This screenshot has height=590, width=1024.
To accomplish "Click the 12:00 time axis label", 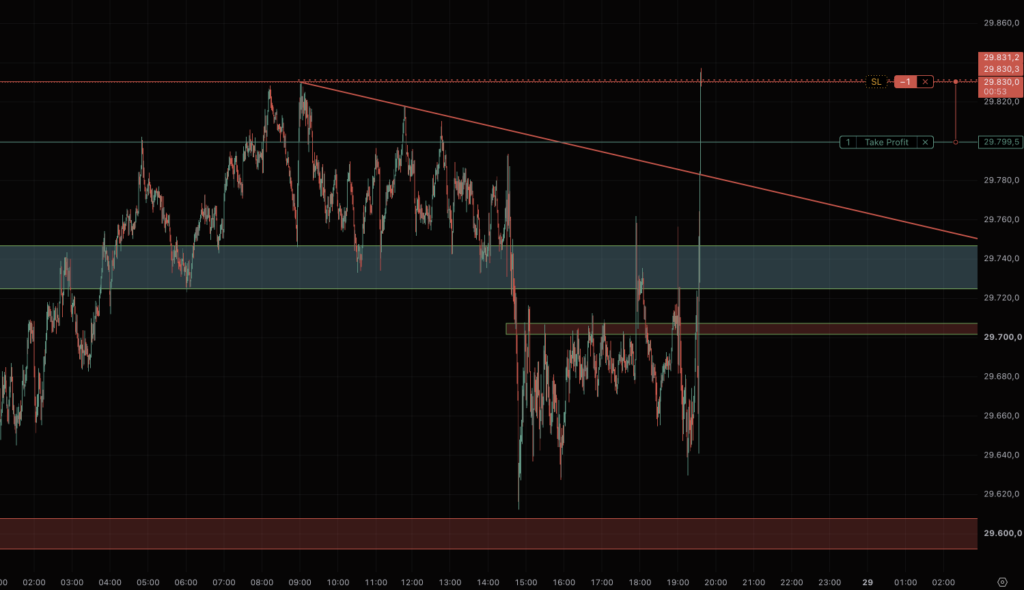I will click(x=412, y=582).
